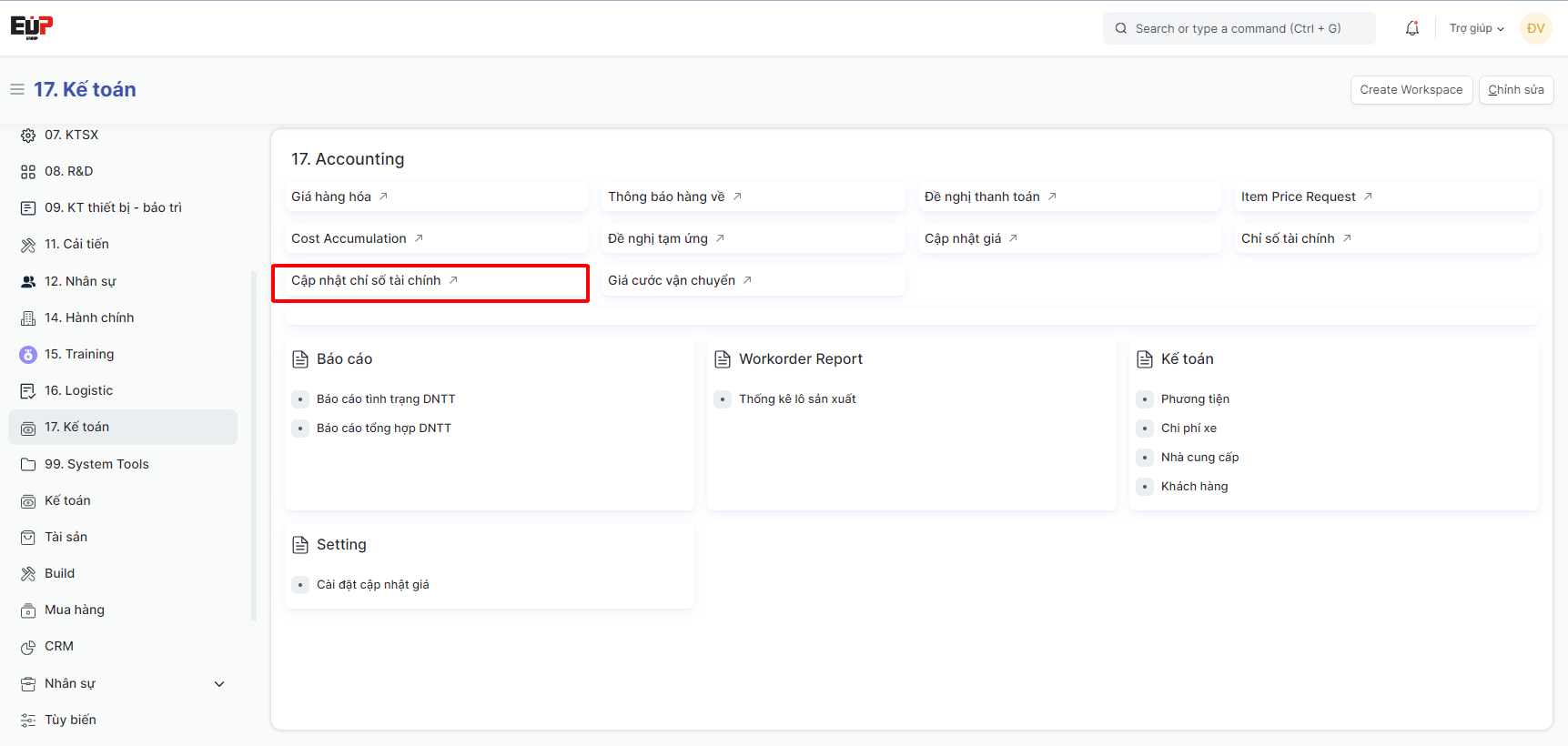This screenshot has height=746, width=1568.
Task: Click the notification bell icon
Action: (x=1411, y=28)
